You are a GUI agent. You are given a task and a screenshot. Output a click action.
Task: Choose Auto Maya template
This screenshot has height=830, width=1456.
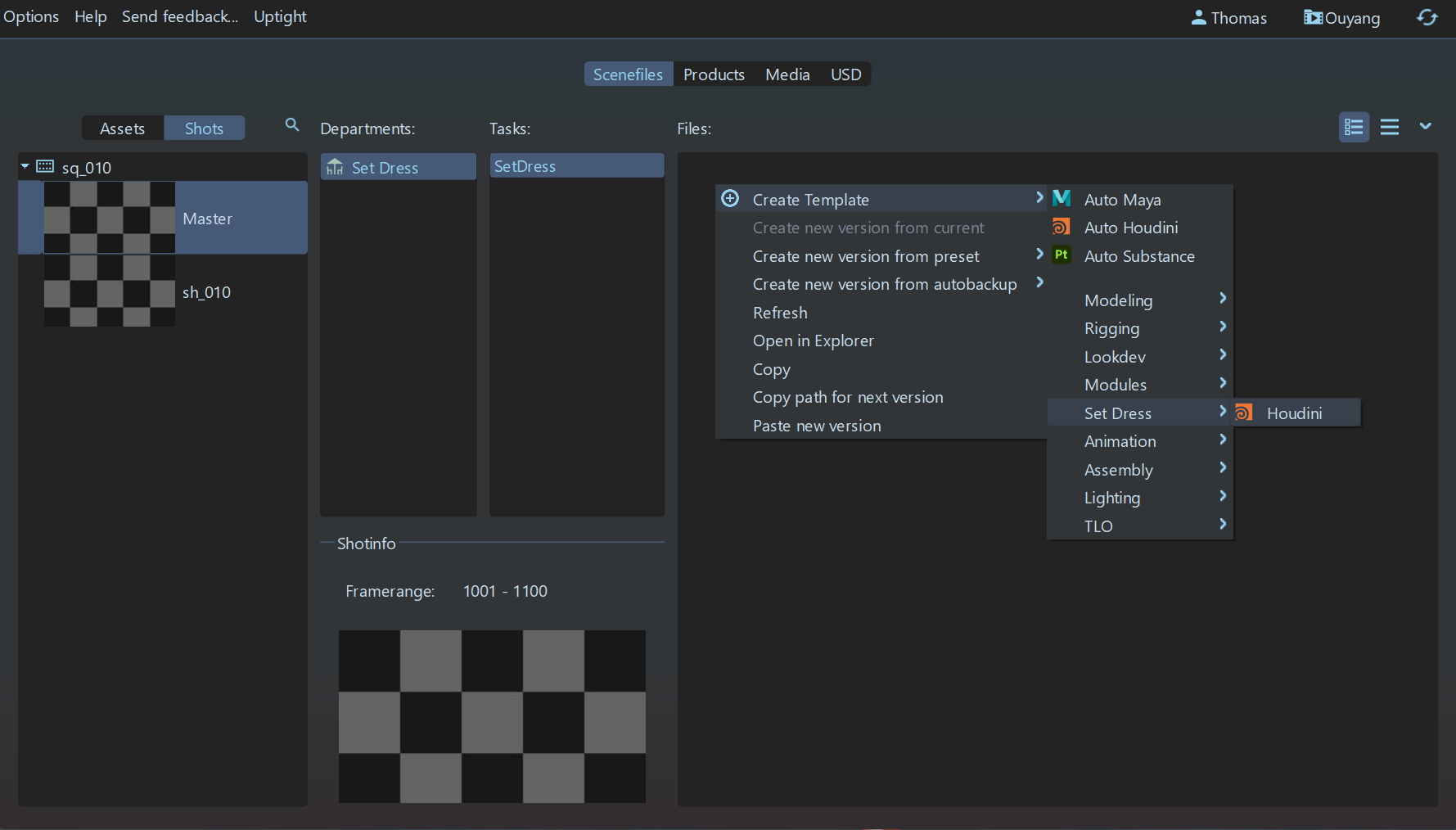[x=1122, y=200]
